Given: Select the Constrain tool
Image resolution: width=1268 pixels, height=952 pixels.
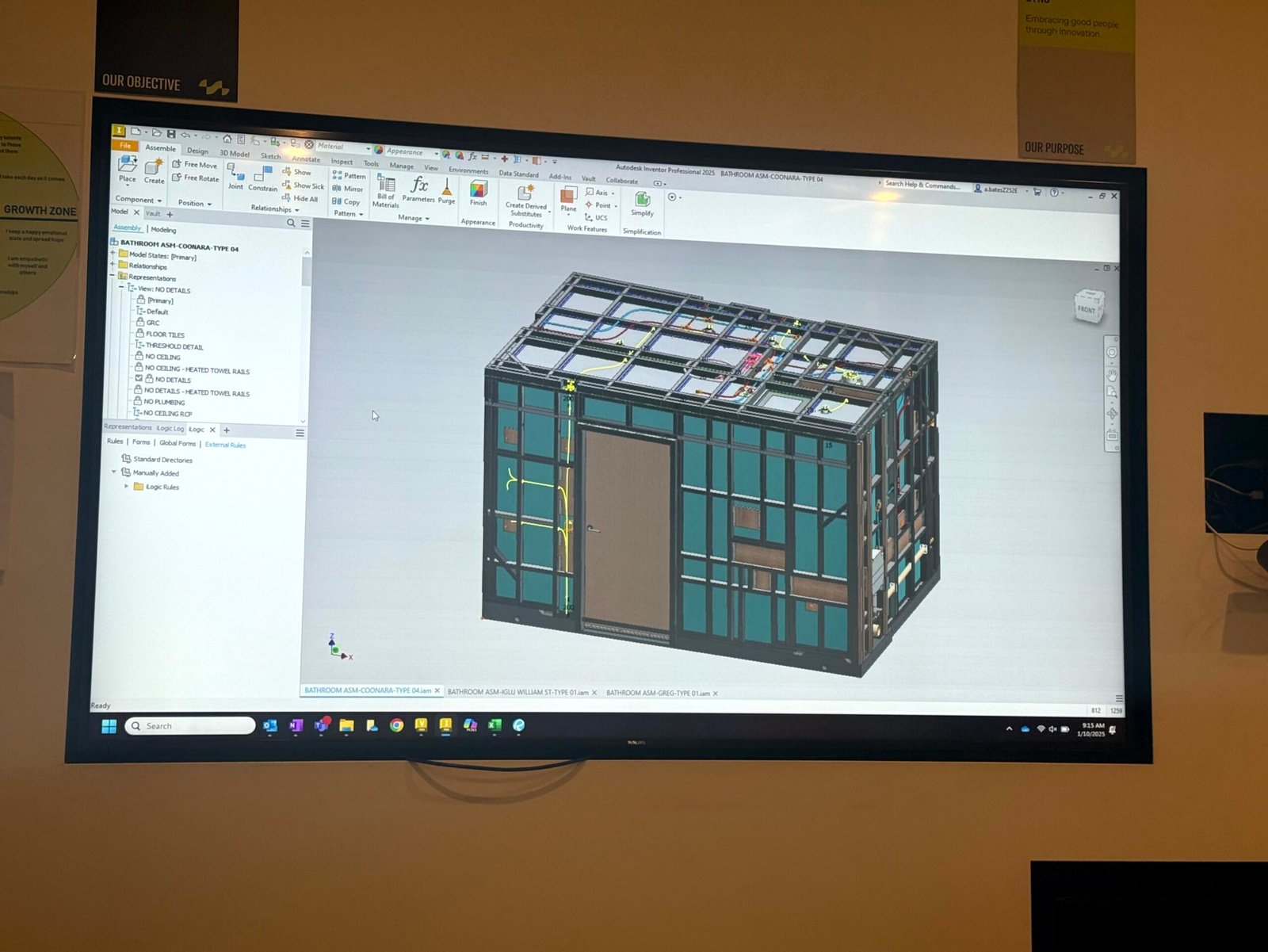Looking at the screenshot, I should (x=262, y=177).
